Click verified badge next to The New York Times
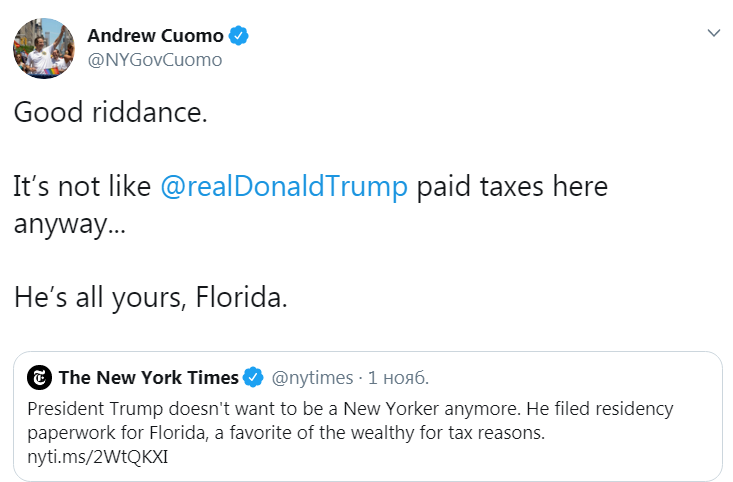Viewport: 733px width, 482px height. click(254, 378)
